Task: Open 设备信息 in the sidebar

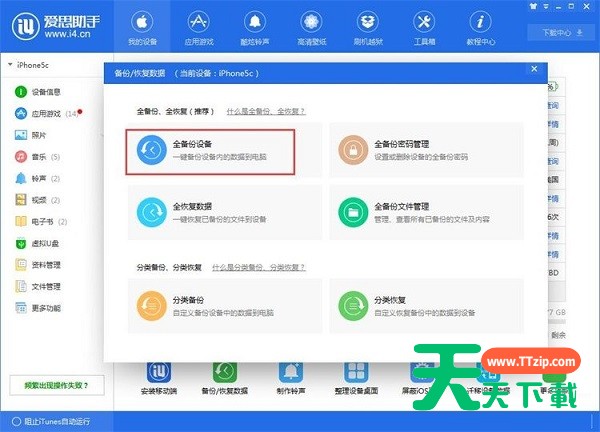Action: click(45, 92)
